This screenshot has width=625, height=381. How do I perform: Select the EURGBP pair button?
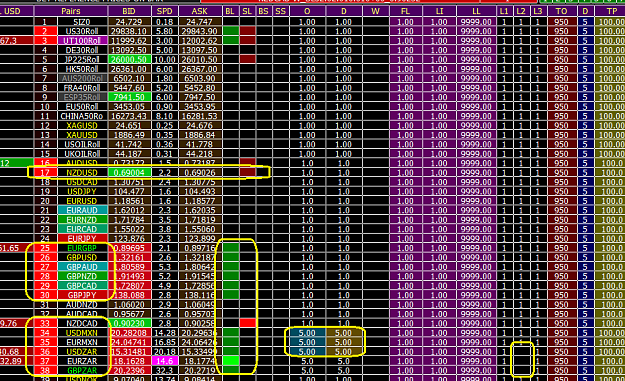pyautogui.click(x=82, y=248)
